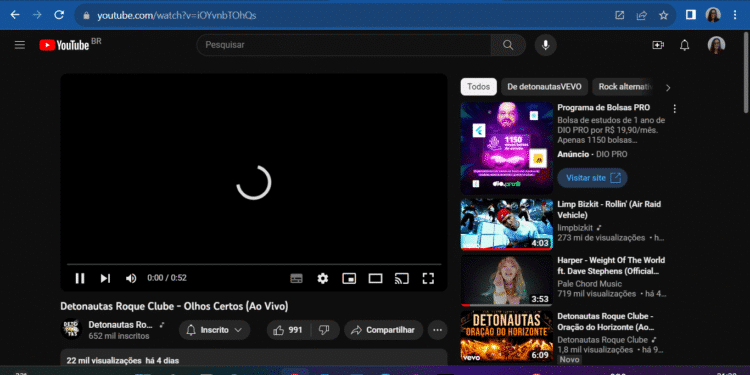Click the forward navigation arrow
This screenshot has width=750, height=375.
[x=37, y=15]
